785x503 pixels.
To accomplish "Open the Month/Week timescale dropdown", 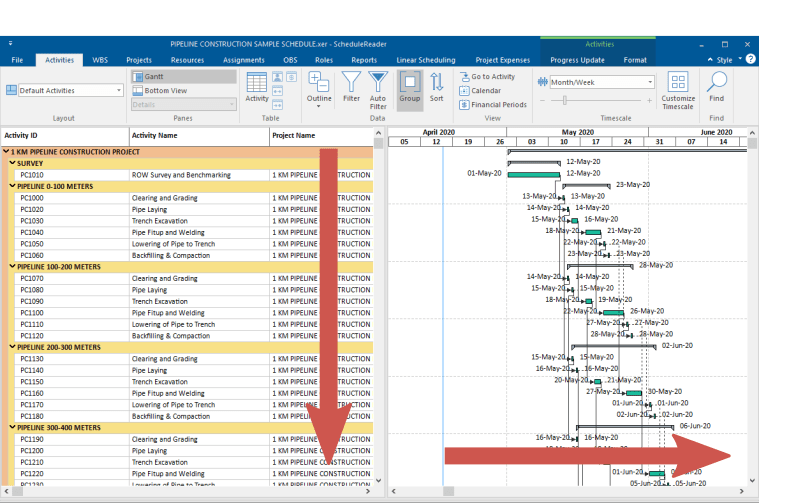I will [x=650, y=82].
